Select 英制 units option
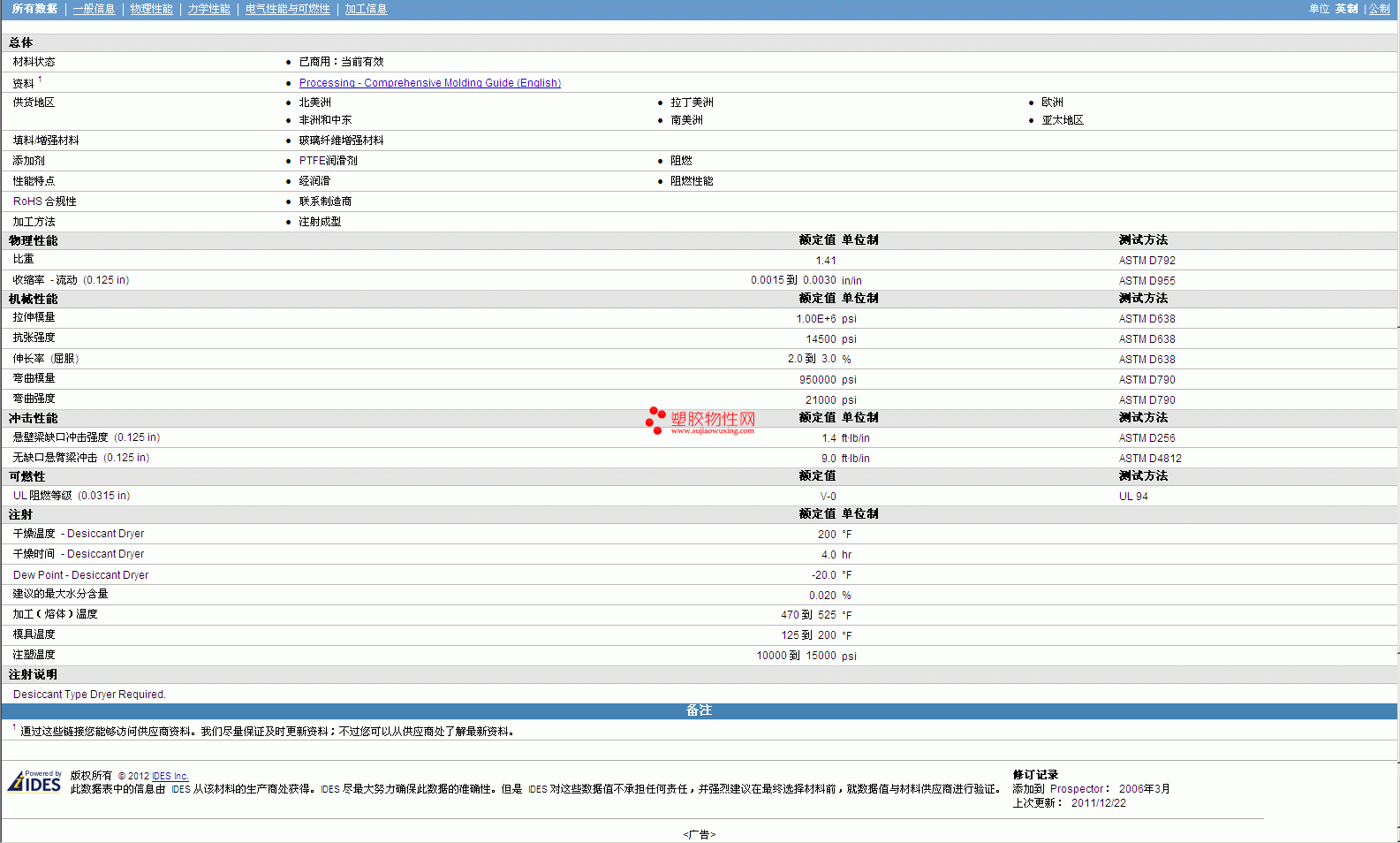The image size is (1400, 843). pyautogui.click(x=1346, y=9)
